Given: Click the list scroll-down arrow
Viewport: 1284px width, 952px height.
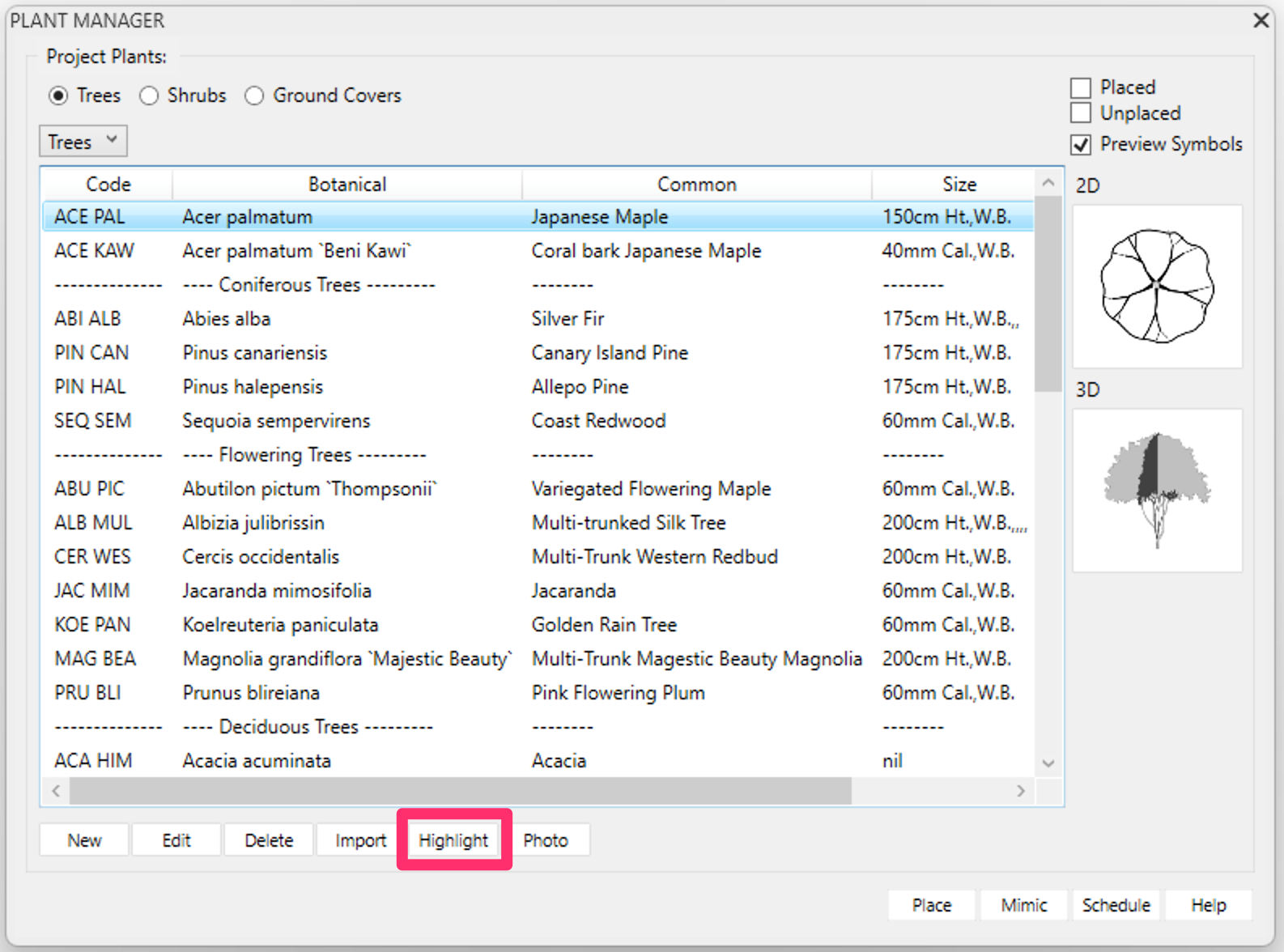Looking at the screenshot, I should 1048,763.
